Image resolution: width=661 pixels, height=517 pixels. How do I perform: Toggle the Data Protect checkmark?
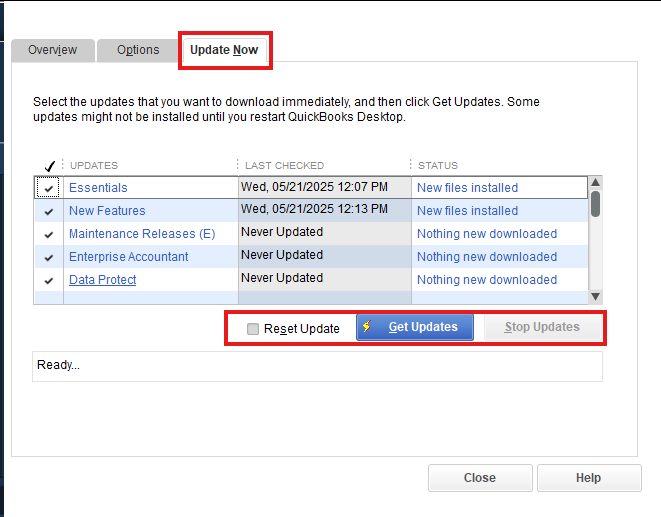pos(49,280)
